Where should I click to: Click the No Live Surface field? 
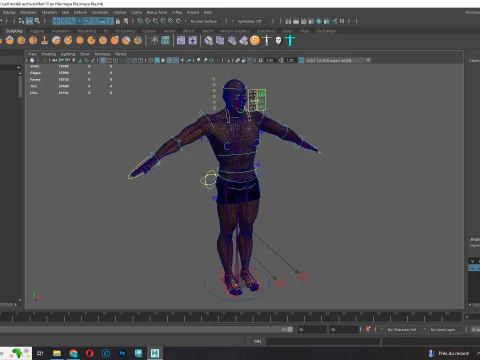[x=204, y=21]
